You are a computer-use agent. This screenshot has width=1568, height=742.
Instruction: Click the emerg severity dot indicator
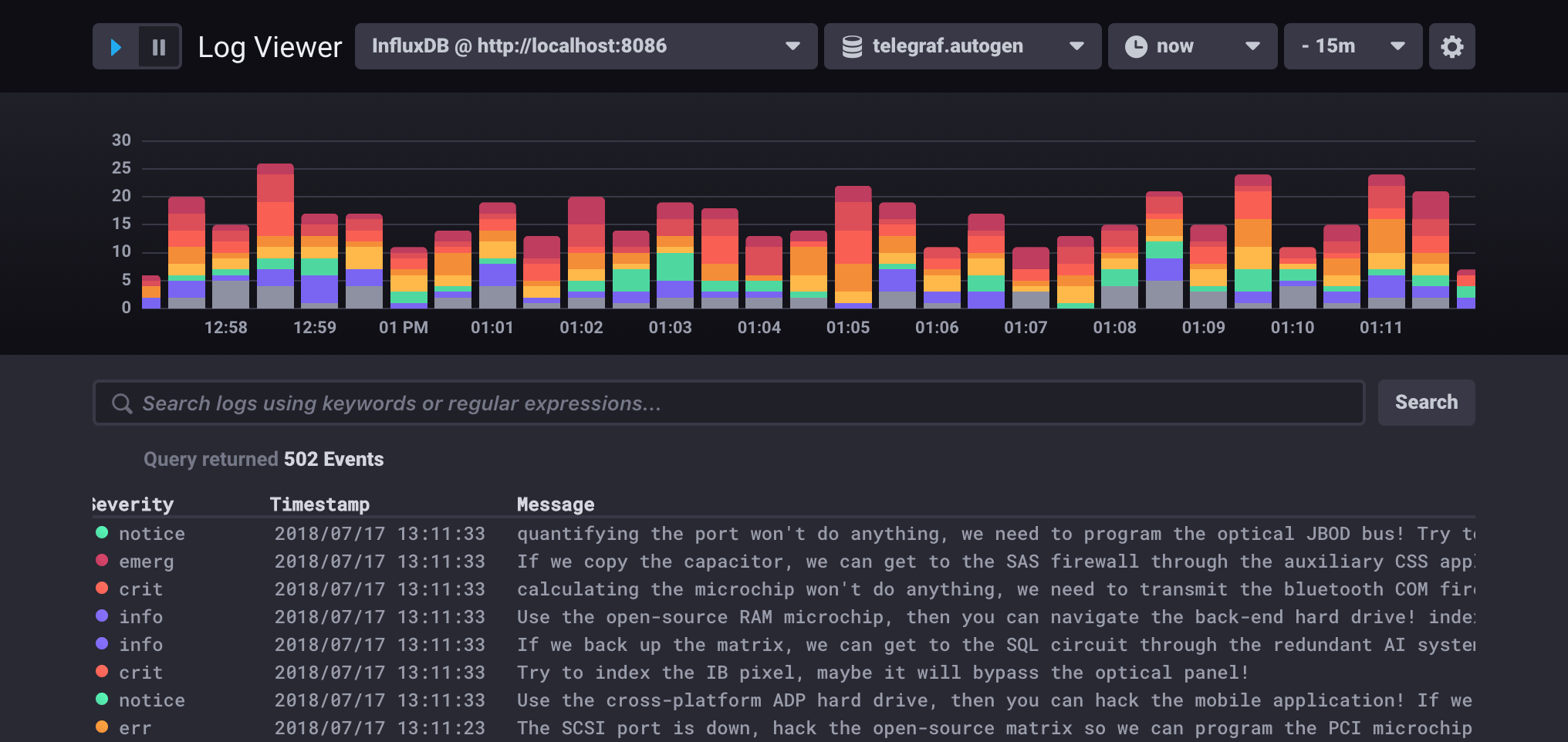(102, 561)
